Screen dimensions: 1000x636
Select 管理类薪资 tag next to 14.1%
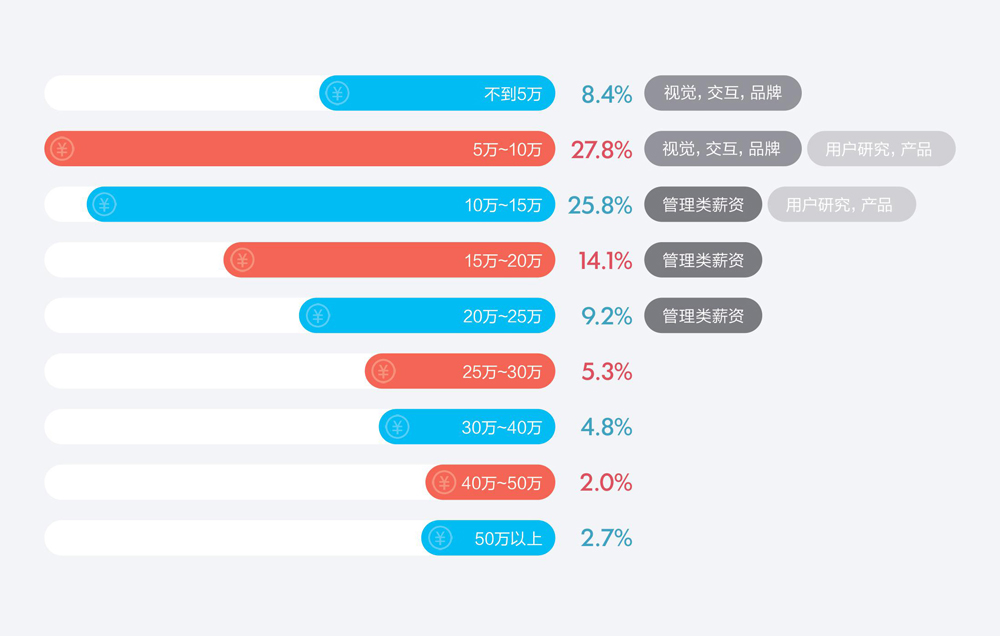(703, 261)
